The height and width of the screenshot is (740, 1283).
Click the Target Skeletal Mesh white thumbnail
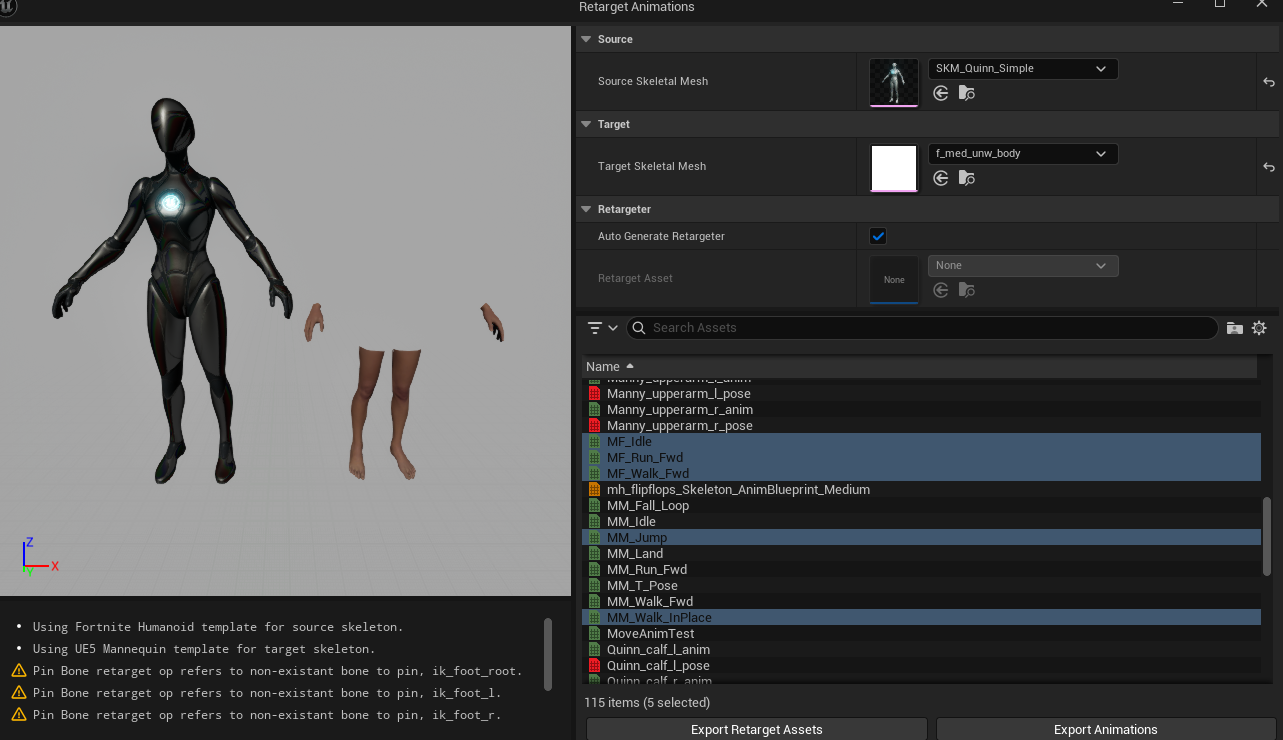pos(894,167)
